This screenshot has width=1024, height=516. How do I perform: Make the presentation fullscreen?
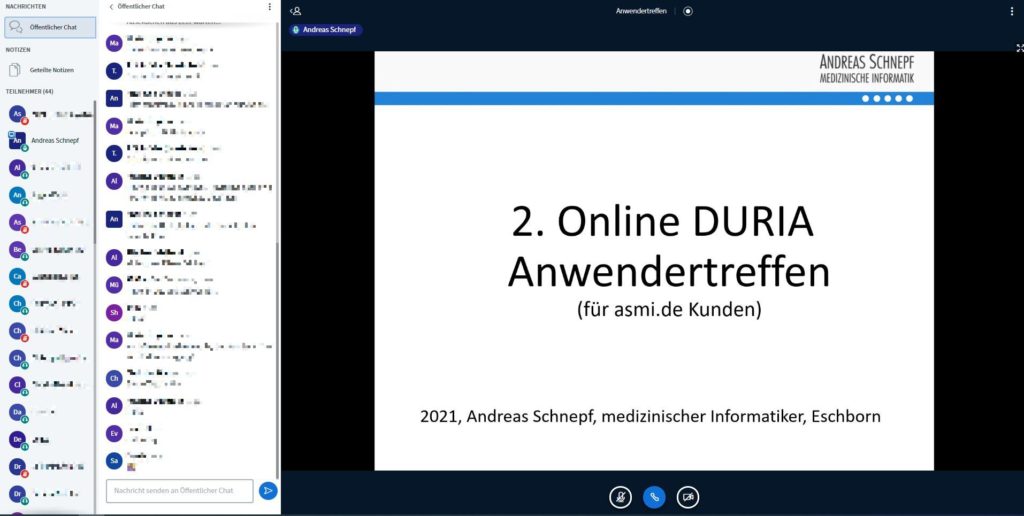1019,48
